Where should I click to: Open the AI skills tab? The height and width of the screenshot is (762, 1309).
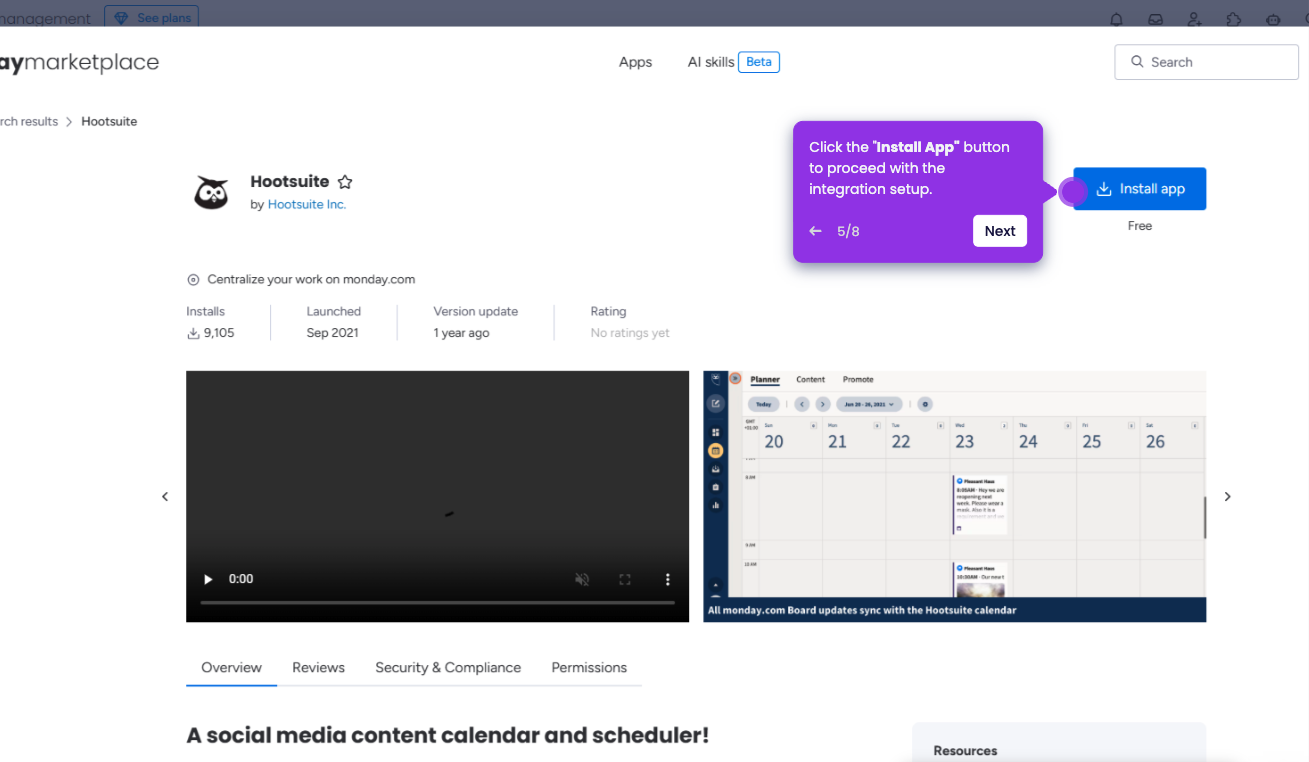pos(711,62)
